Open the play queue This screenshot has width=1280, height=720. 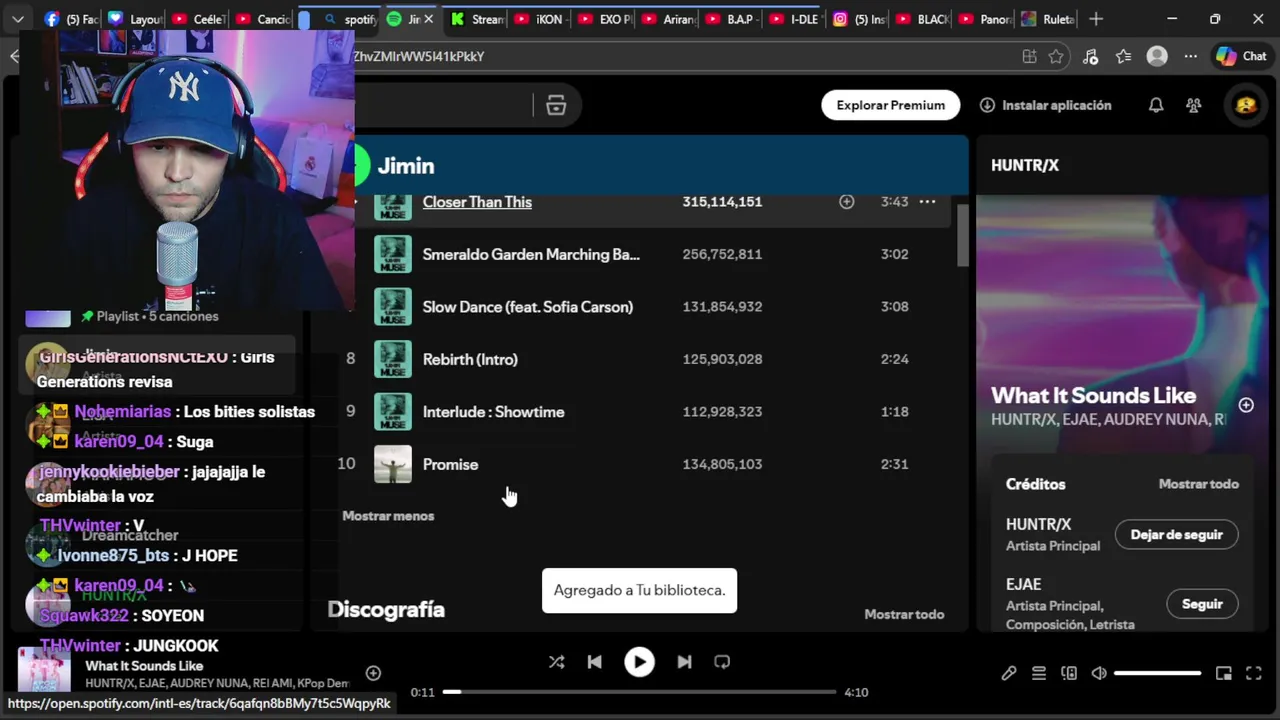(1039, 674)
